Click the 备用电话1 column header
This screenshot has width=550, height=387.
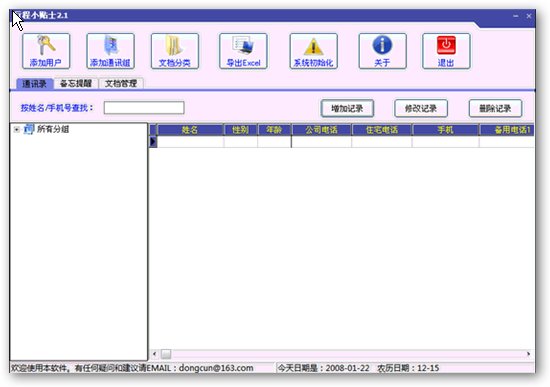pos(507,130)
